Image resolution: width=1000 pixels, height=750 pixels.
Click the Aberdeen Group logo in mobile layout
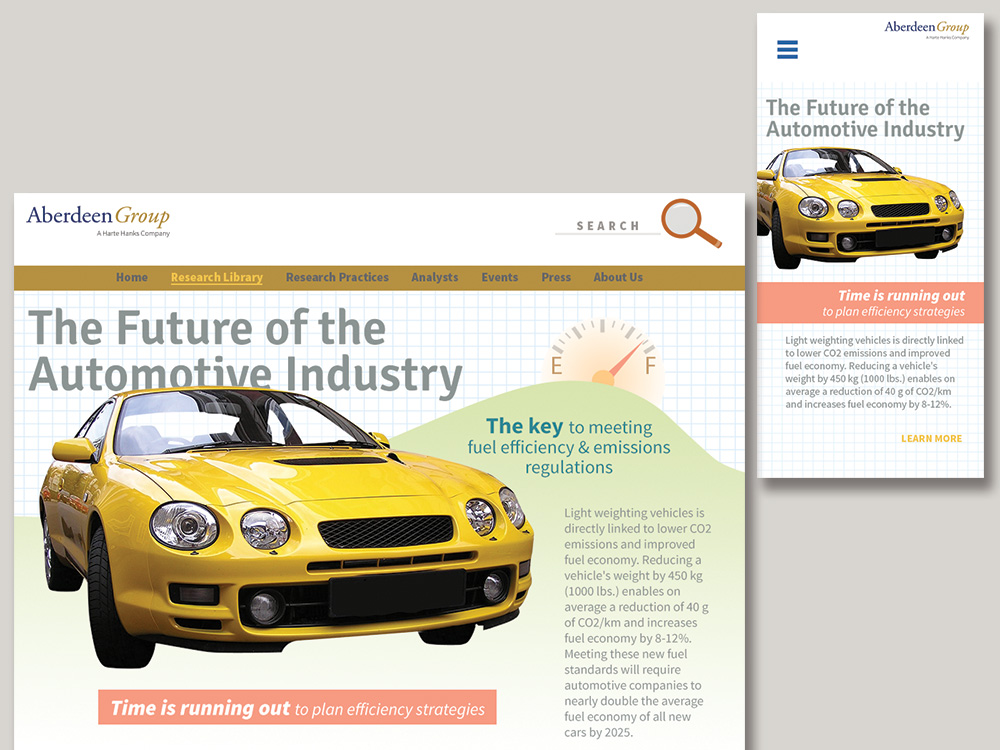point(926,30)
